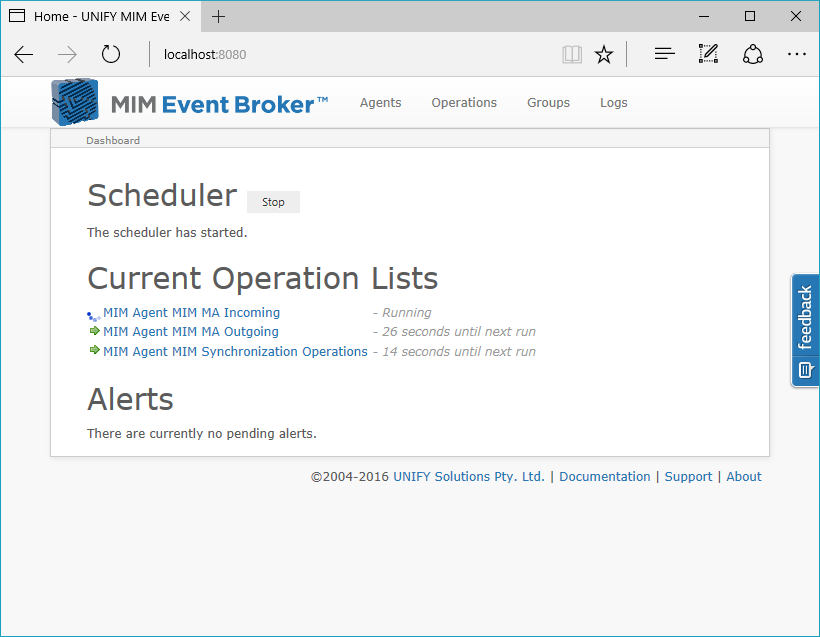The height and width of the screenshot is (637, 820).
Task: Open the Operations menu
Action: (x=464, y=103)
